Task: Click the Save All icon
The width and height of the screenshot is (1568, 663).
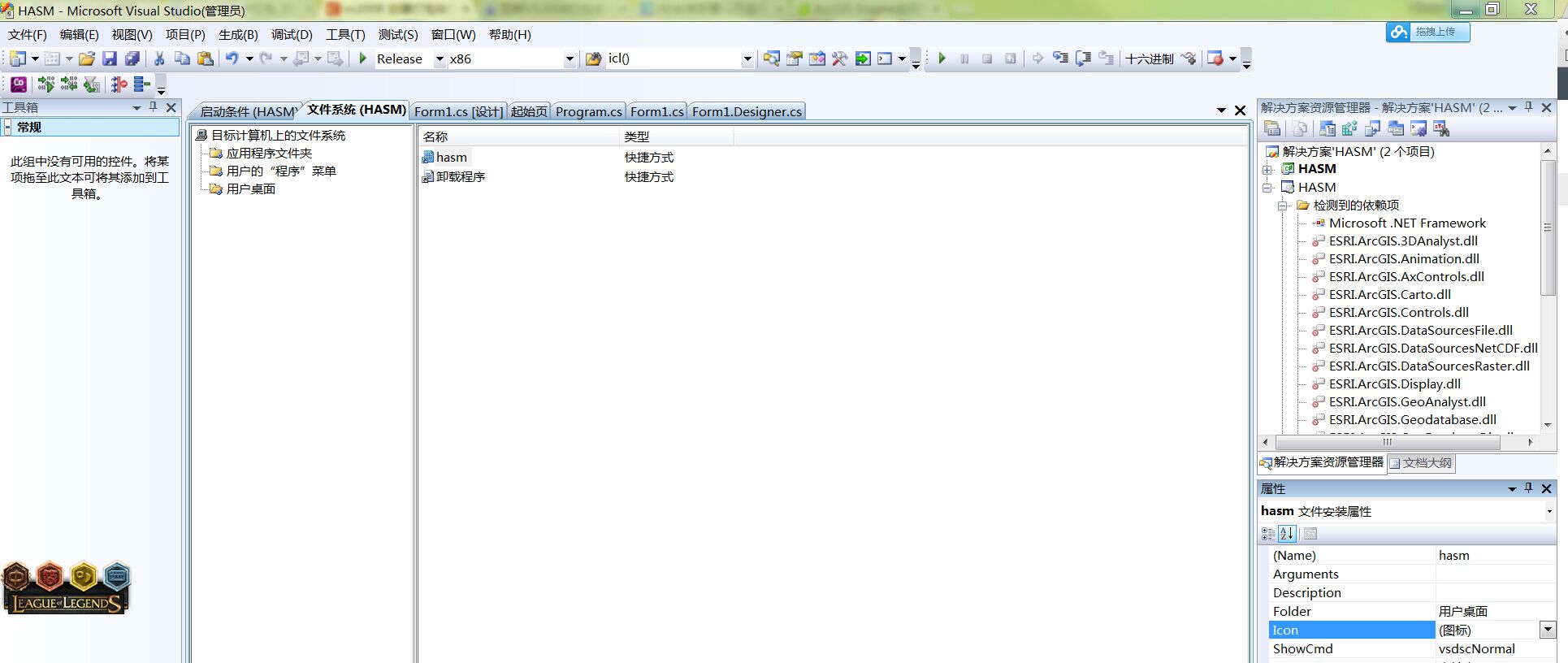Action: click(132, 58)
